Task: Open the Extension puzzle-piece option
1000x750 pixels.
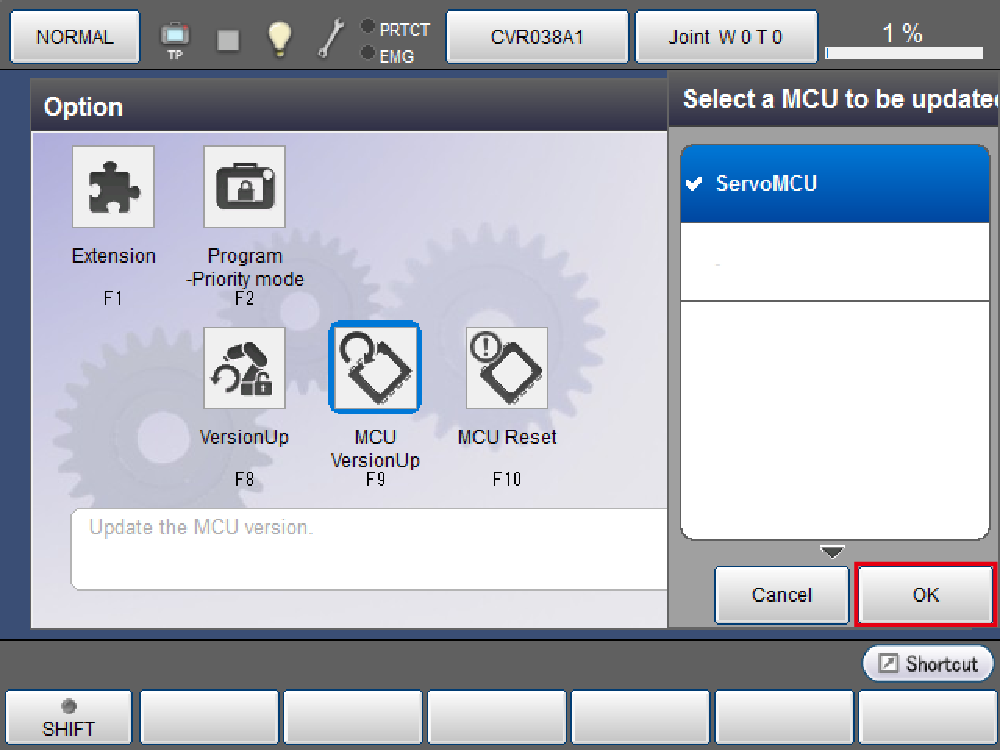Action: tap(113, 187)
